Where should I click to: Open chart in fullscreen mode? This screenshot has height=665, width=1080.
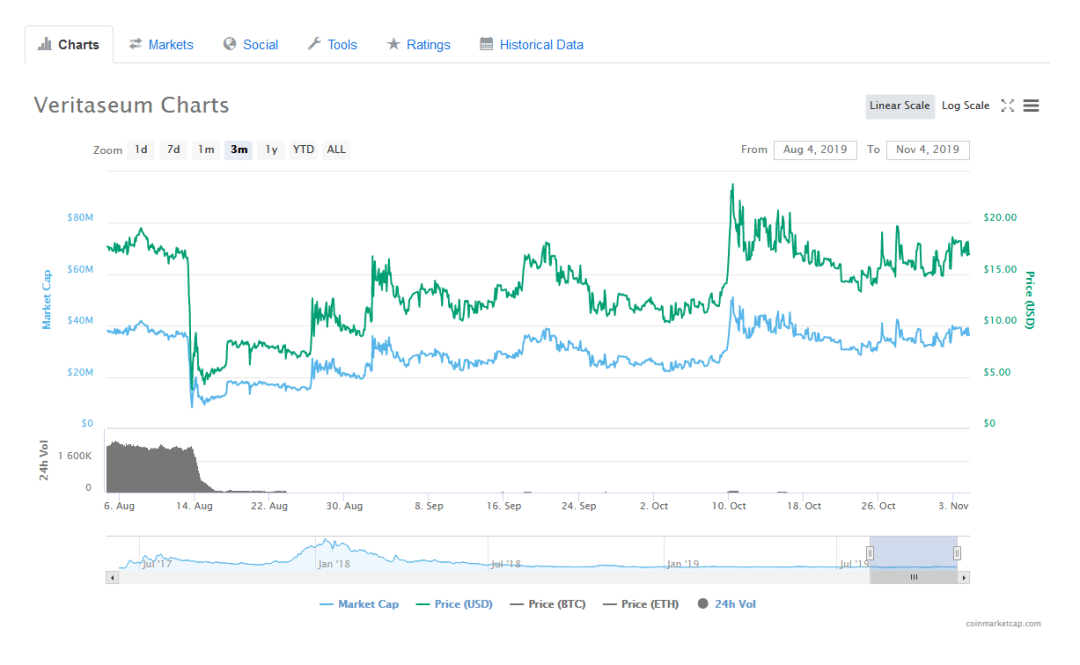[x=1008, y=105]
